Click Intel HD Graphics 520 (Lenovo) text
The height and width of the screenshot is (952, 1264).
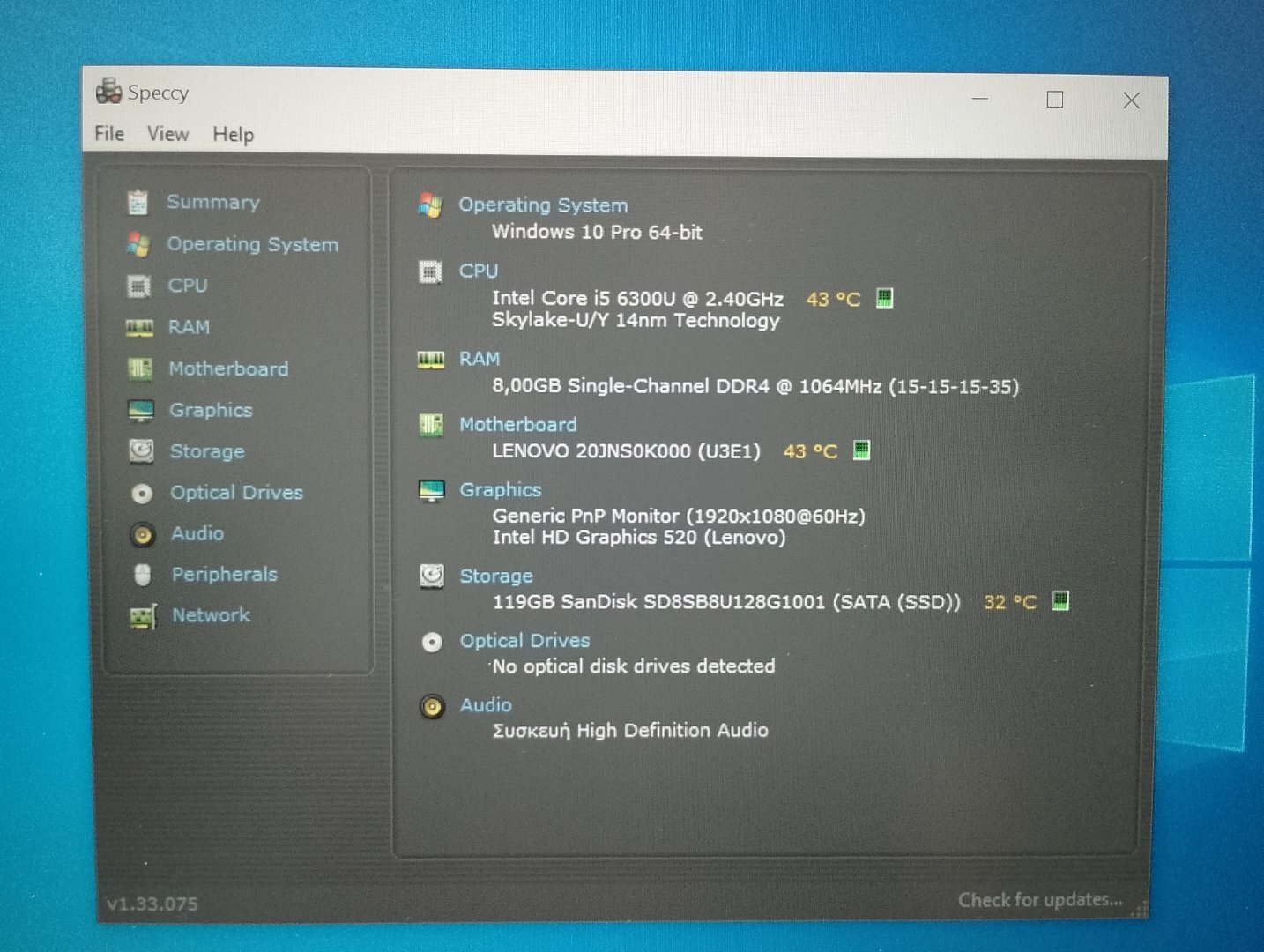639,537
